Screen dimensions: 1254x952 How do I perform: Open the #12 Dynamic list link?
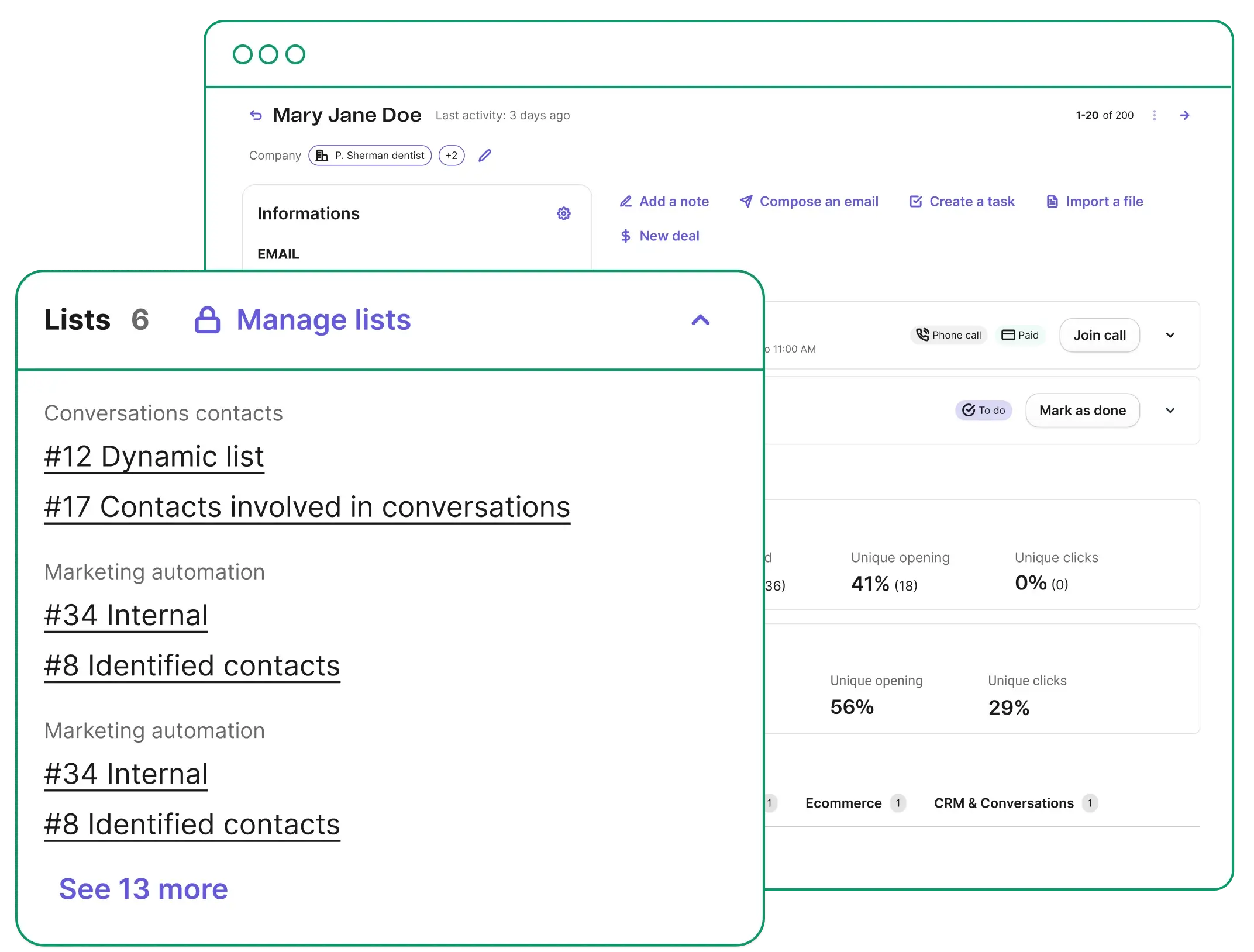point(154,457)
